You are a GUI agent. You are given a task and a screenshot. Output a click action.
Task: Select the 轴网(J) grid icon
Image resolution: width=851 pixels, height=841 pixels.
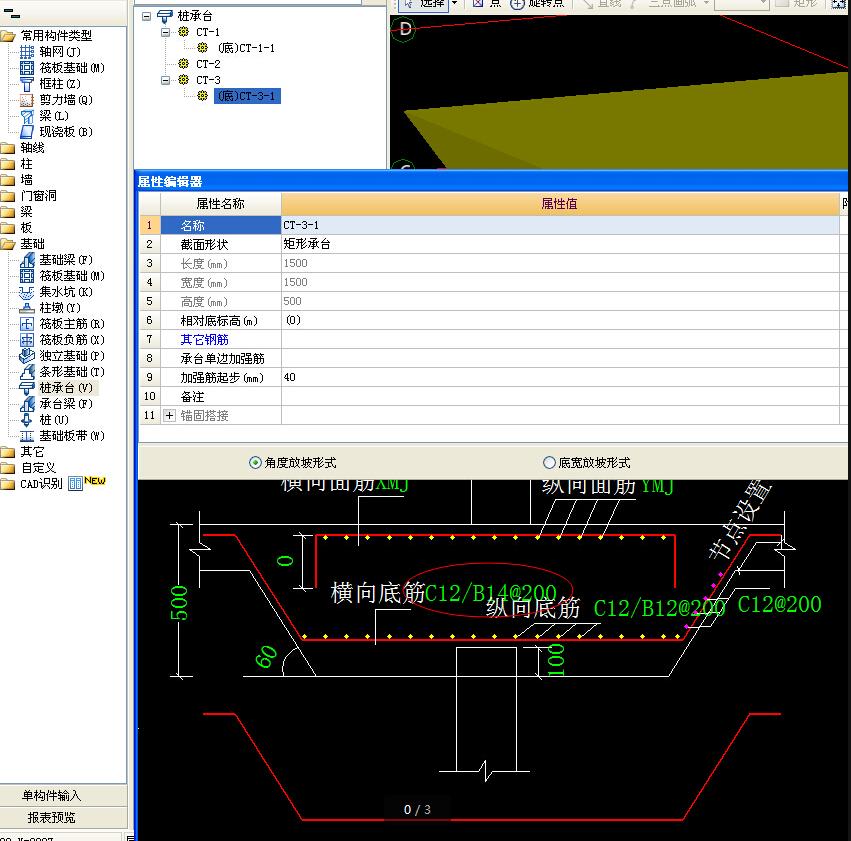coord(28,52)
